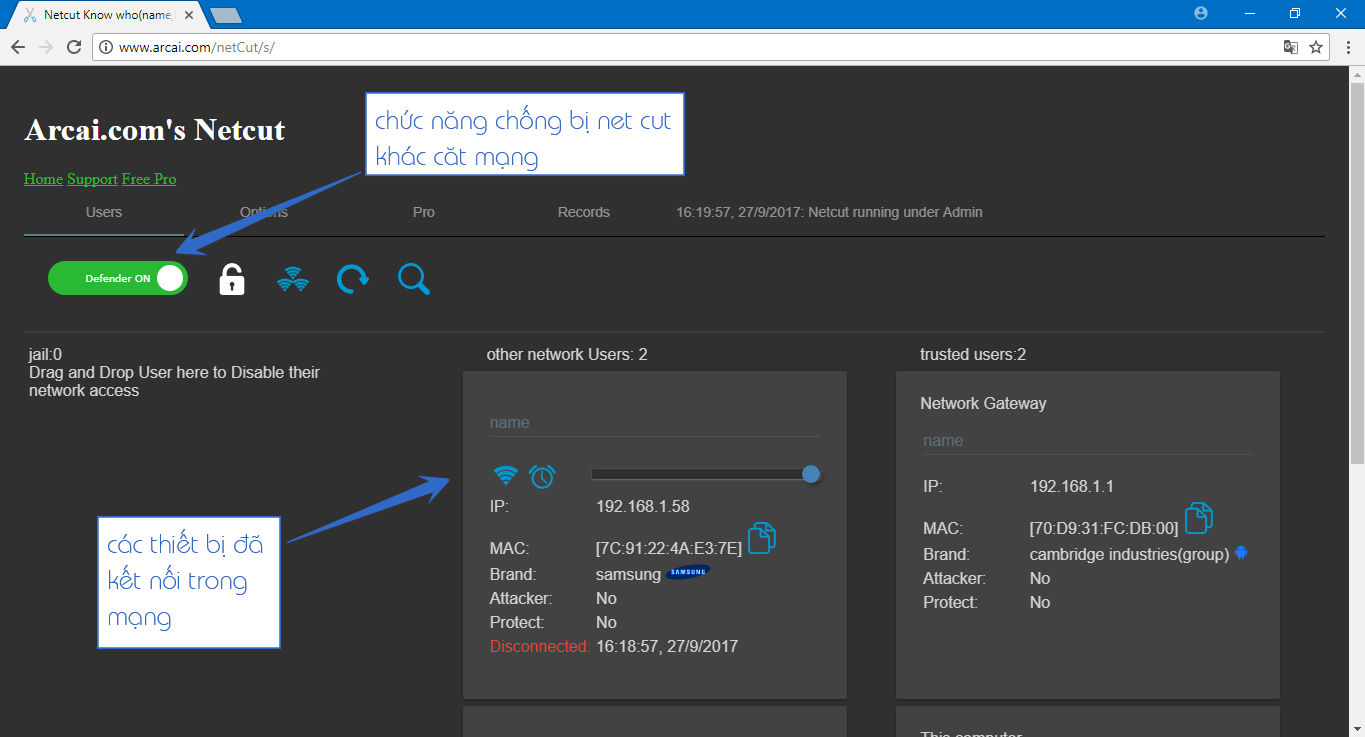
Task: Open a new browser tab
Action: point(226,16)
